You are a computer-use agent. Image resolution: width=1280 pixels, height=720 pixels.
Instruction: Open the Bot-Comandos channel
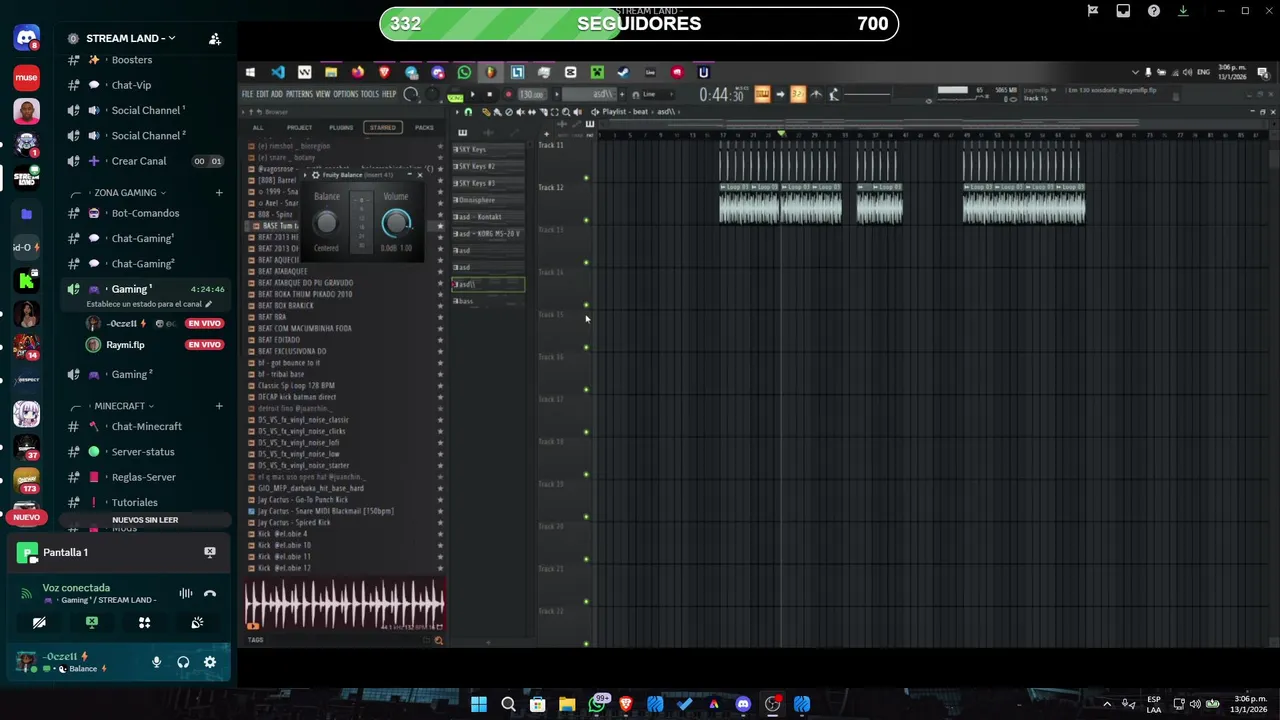pos(146,213)
